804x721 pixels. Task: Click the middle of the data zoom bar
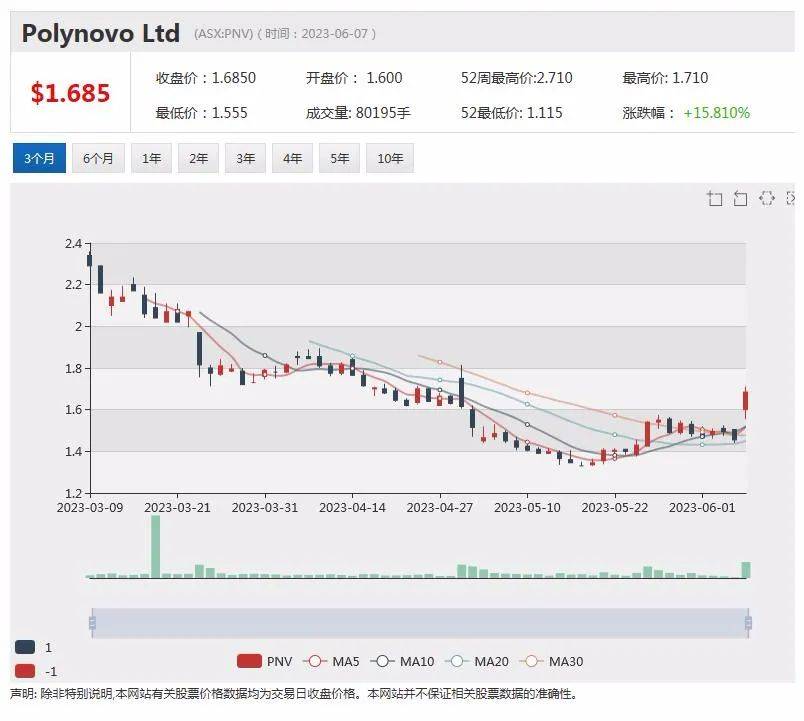pyautogui.click(x=420, y=623)
